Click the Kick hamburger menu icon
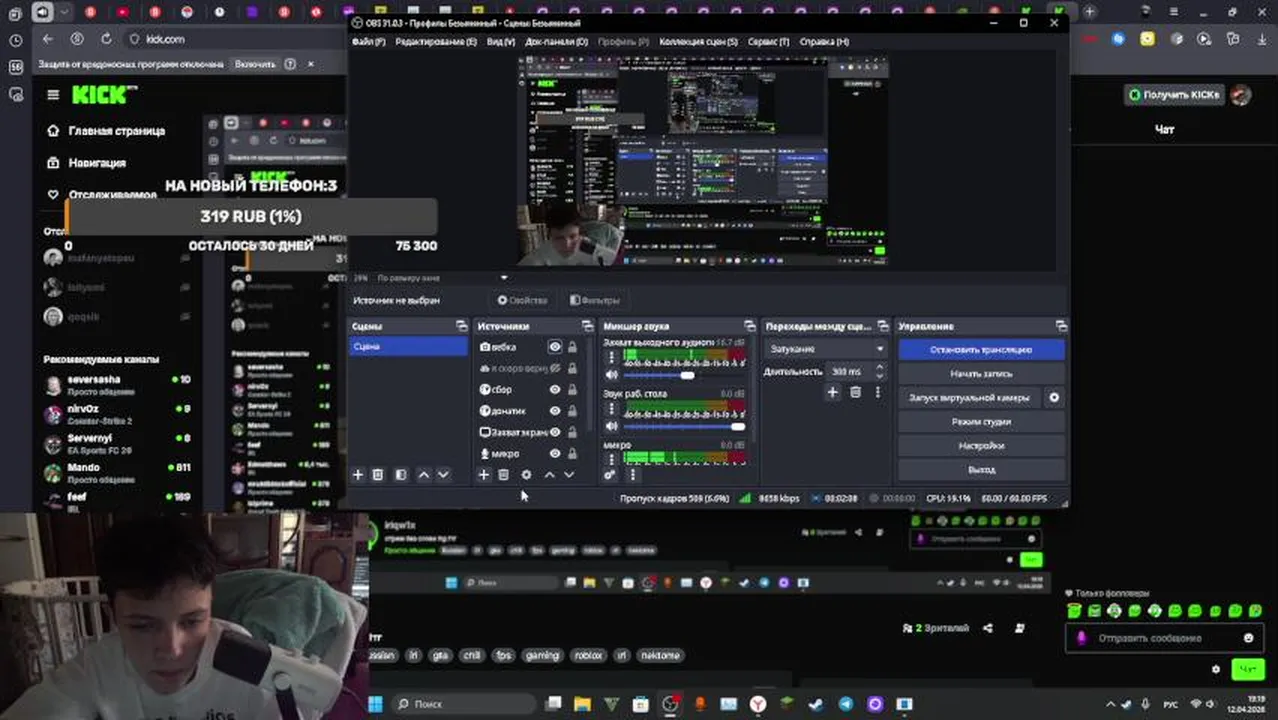 click(x=53, y=95)
